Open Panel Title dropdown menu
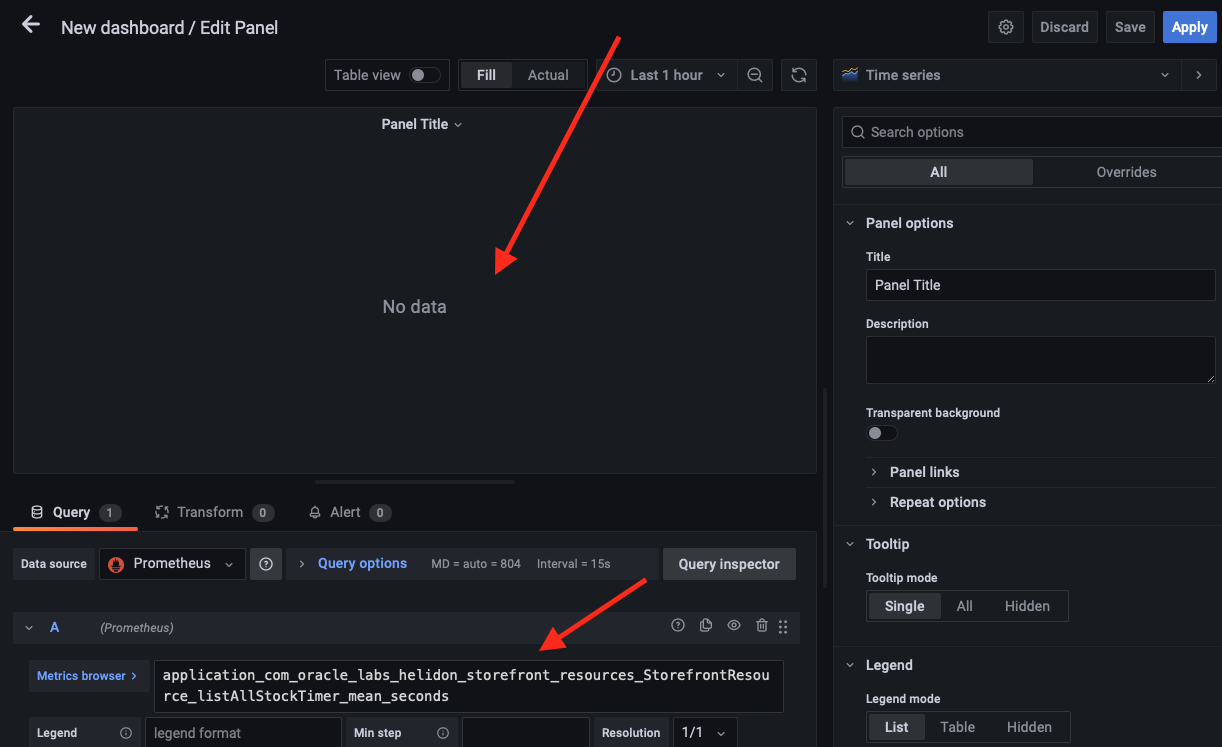1222x747 pixels. coord(422,124)
